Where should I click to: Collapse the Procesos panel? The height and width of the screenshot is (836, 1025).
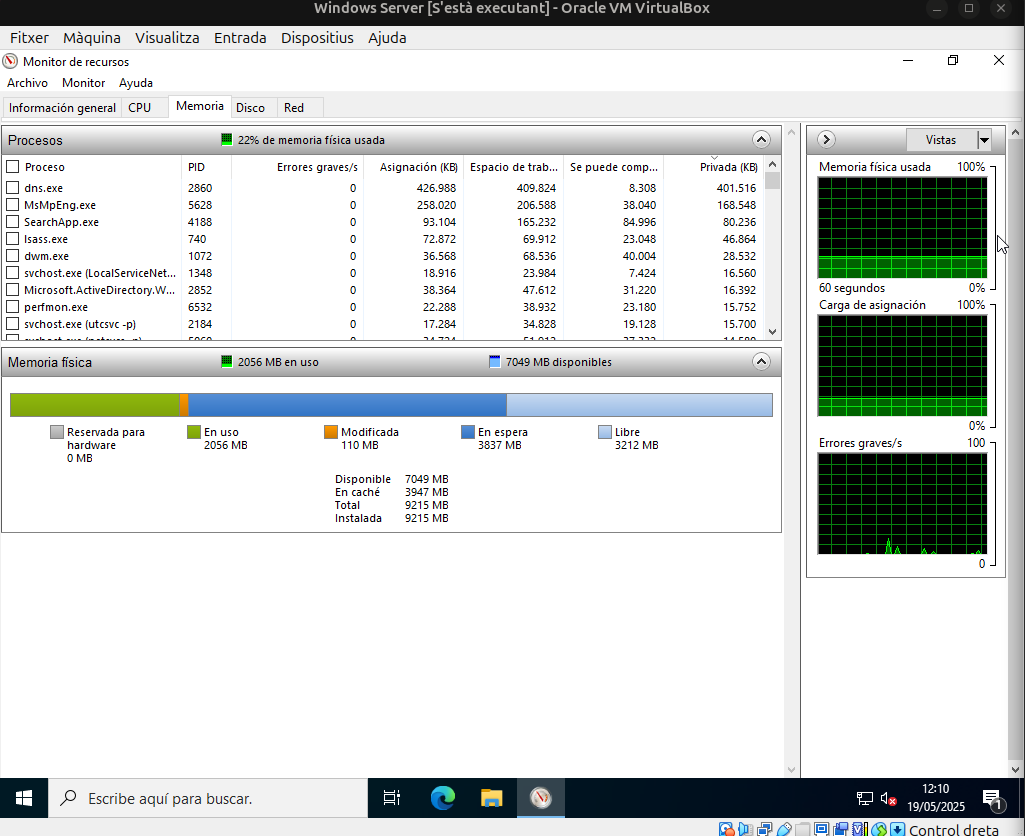click(x=761, y=139)
